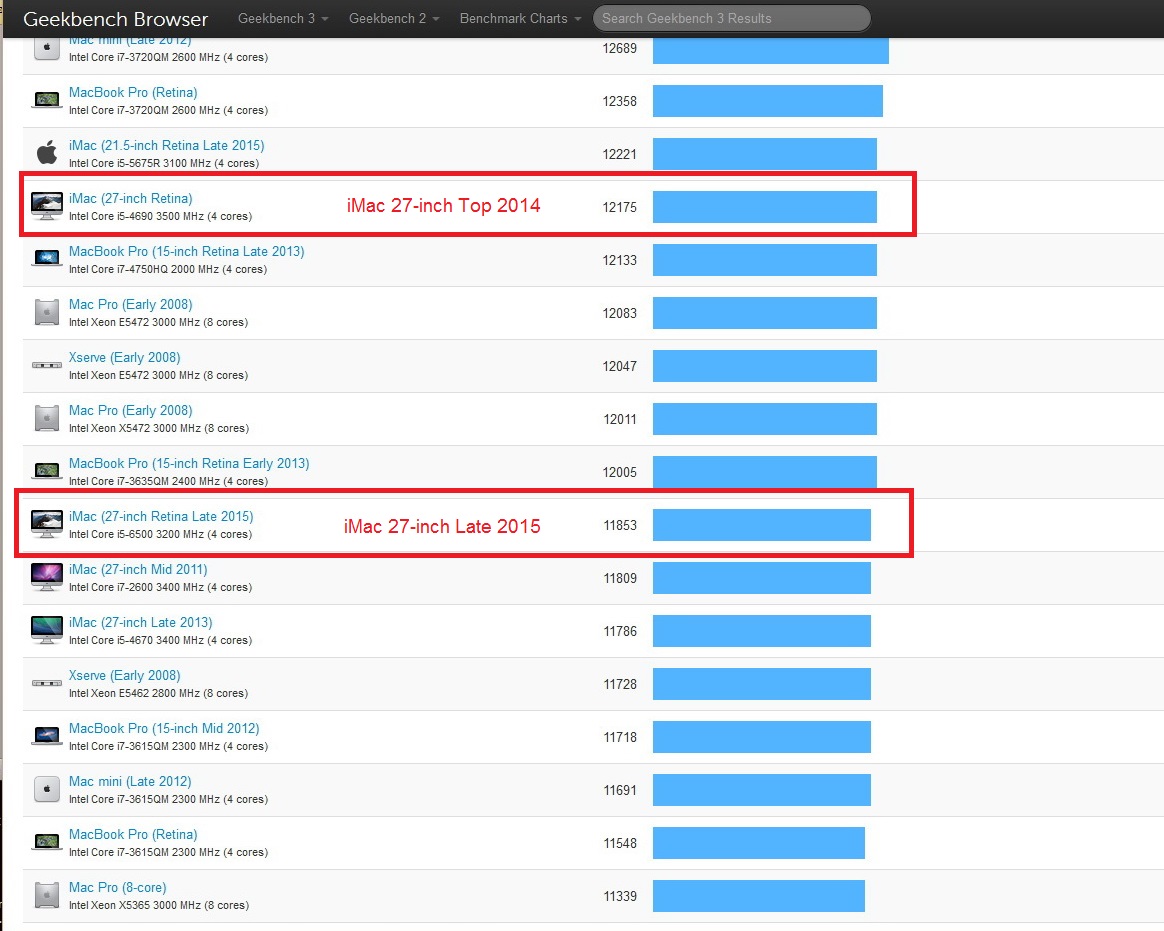Click the iMac 27-inch Mid 2011 icon
The height and width of the screenshot is (931, 1164).
tap(47, 577)
